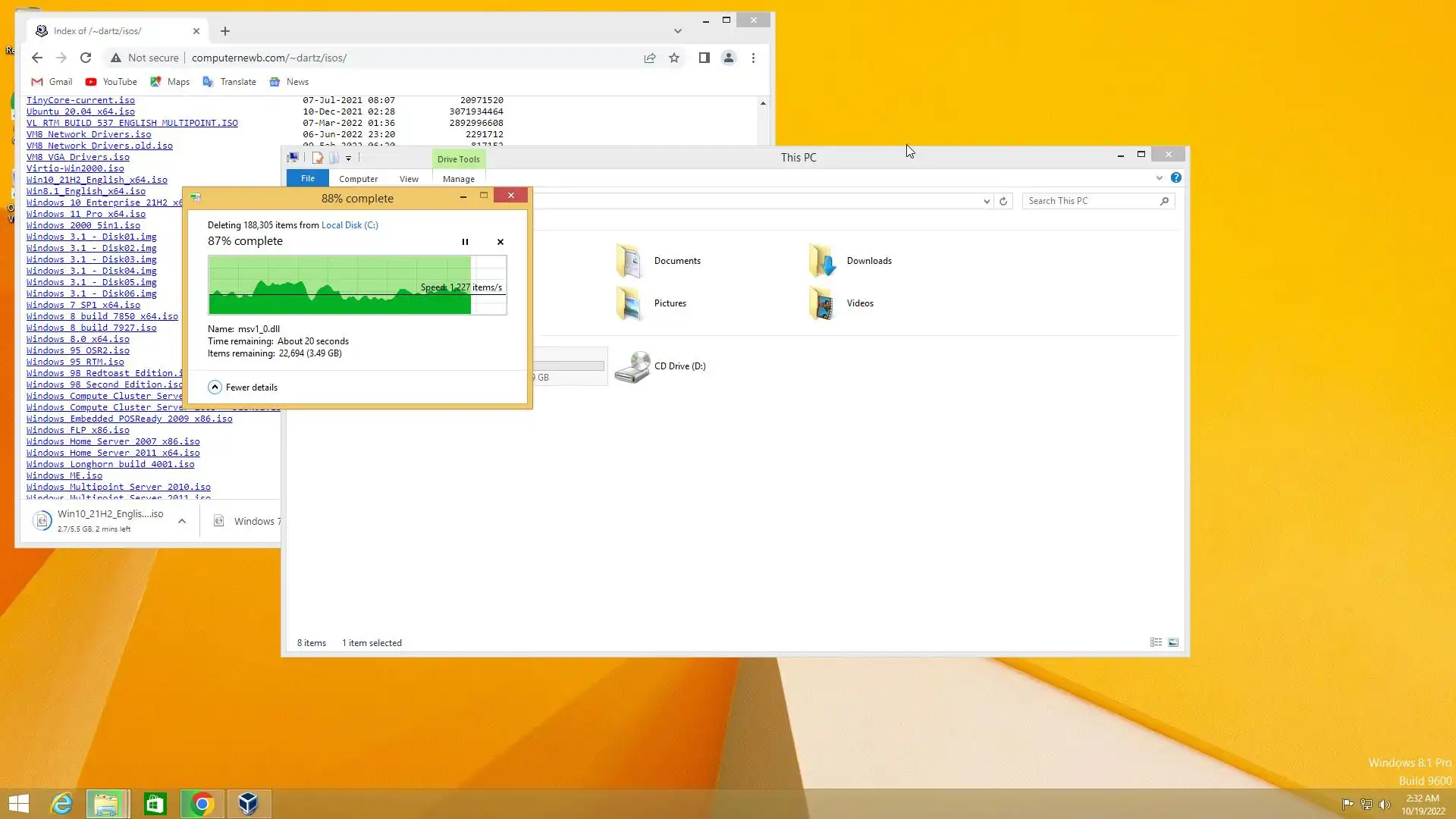Toggle Chrome side panel icon
Image resolution: width=1456 pixels, height=819 pixels.
point(704,58)
